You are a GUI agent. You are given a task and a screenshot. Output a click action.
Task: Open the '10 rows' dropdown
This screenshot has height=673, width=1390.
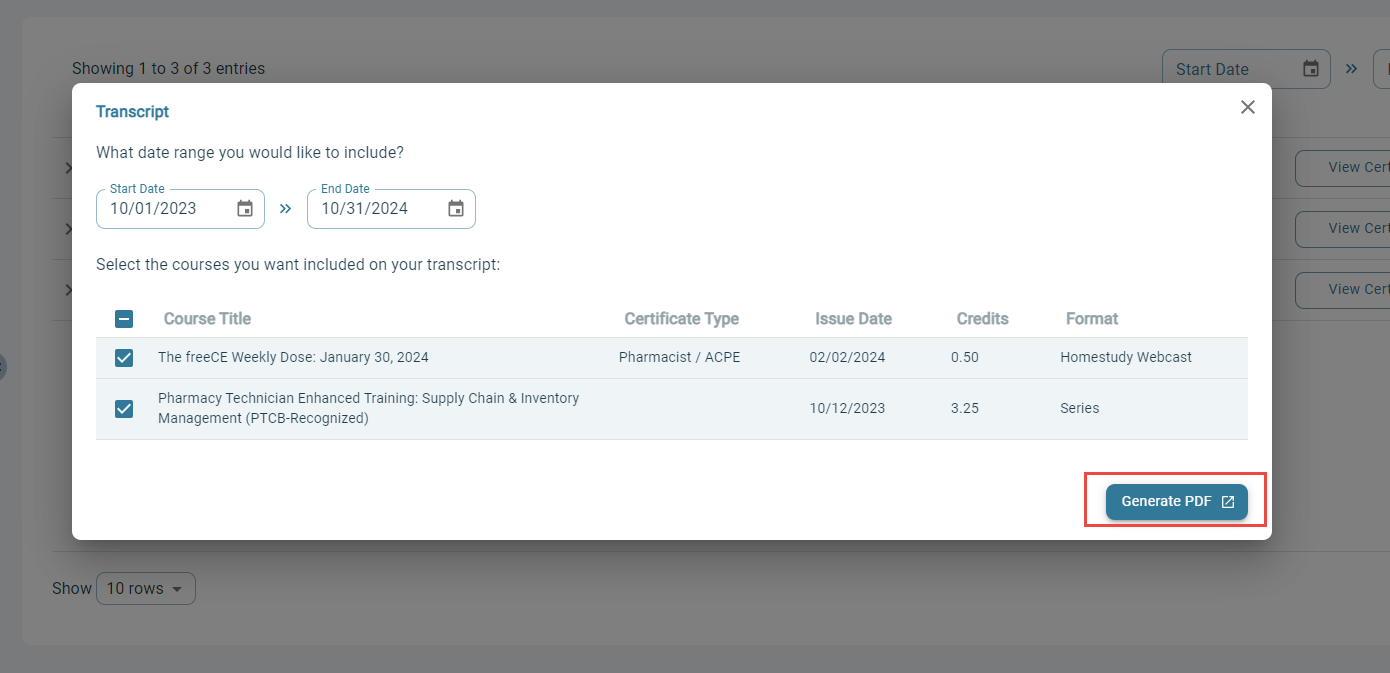pyautogui.click(x=145, y=588)
